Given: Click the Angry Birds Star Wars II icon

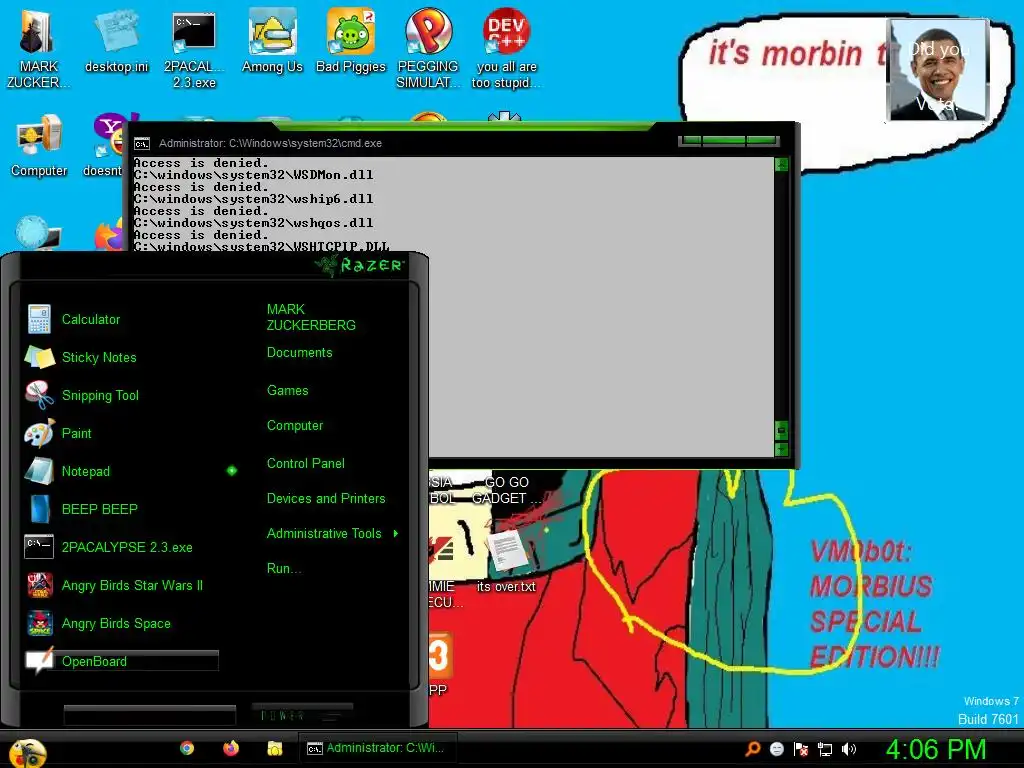Looking at the screenshot, I should (x=39, y=585).
